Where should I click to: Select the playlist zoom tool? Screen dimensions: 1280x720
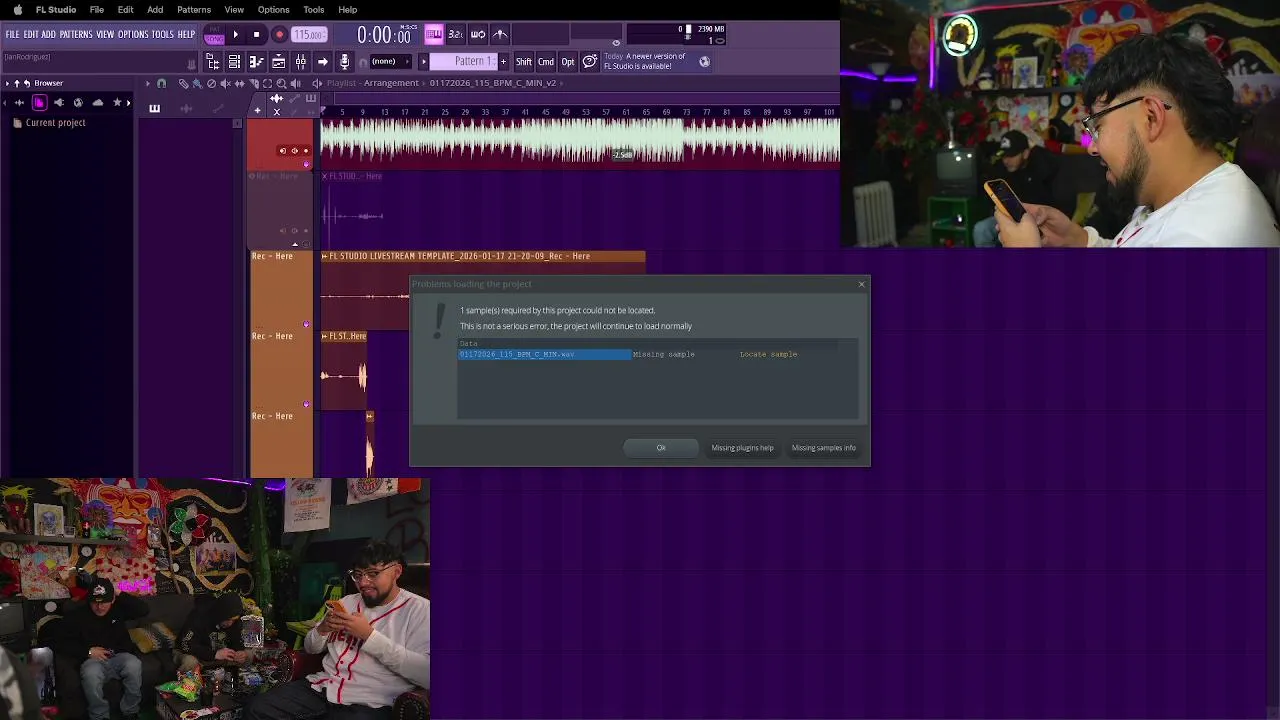[x=282, y=83]
